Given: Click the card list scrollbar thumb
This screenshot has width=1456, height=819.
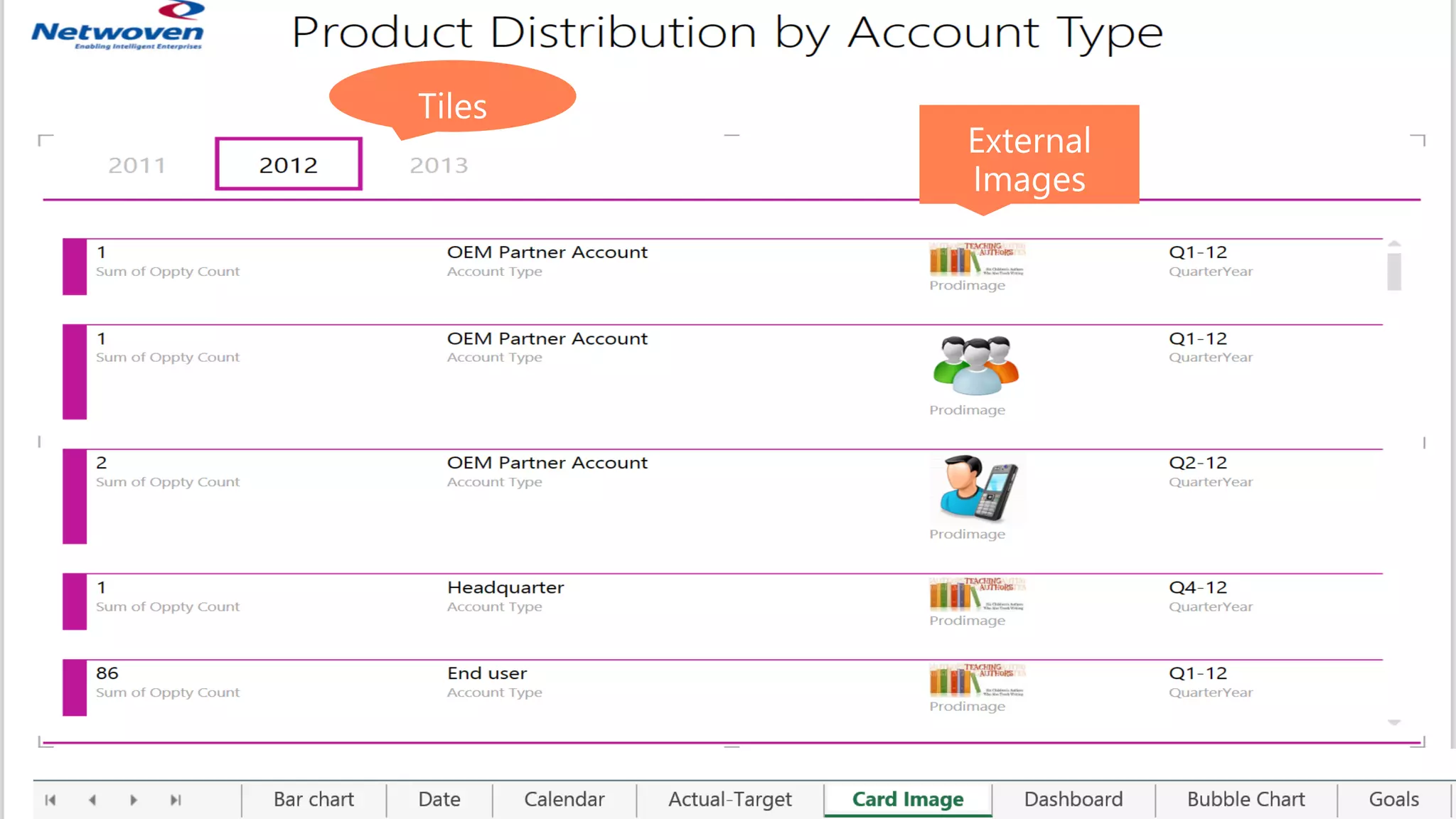Looking at the screenshot, I should pos(1394,272).
